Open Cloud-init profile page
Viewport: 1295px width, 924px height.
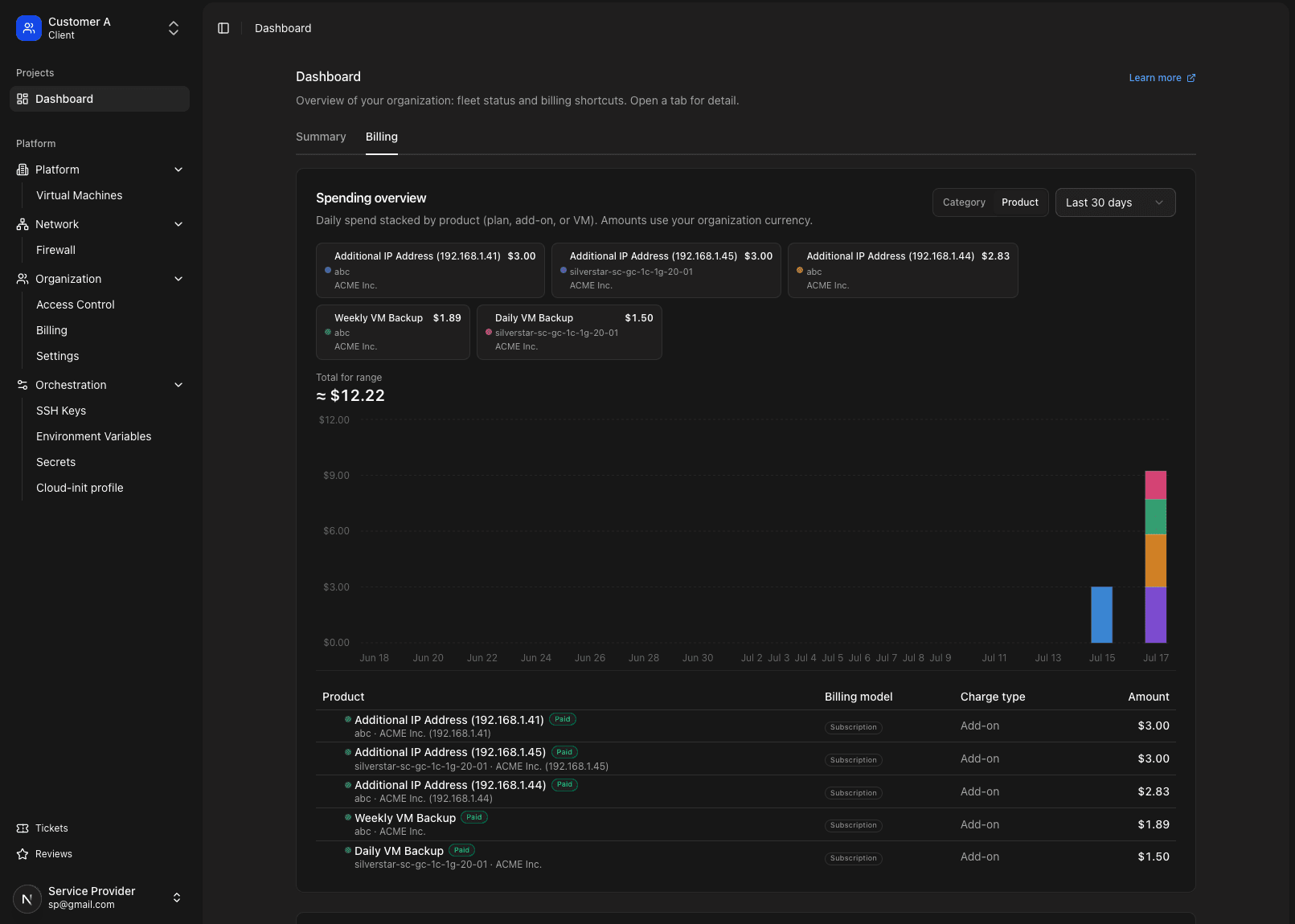80,488
